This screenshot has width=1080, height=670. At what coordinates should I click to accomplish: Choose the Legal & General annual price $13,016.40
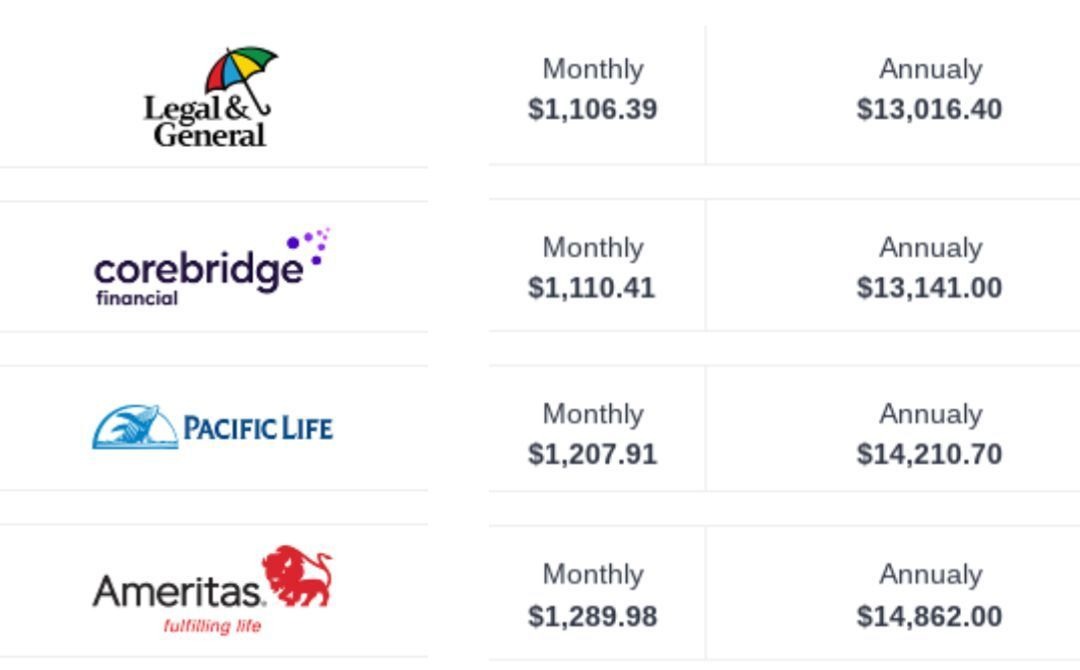929,109
